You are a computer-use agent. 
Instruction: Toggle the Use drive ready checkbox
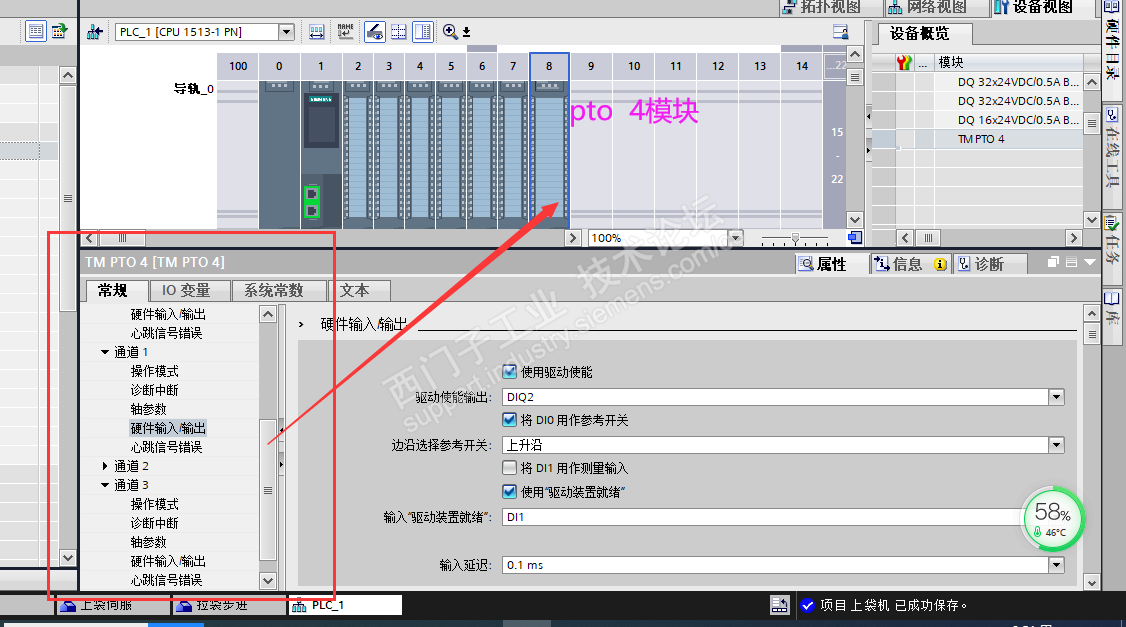pos(509,492)
